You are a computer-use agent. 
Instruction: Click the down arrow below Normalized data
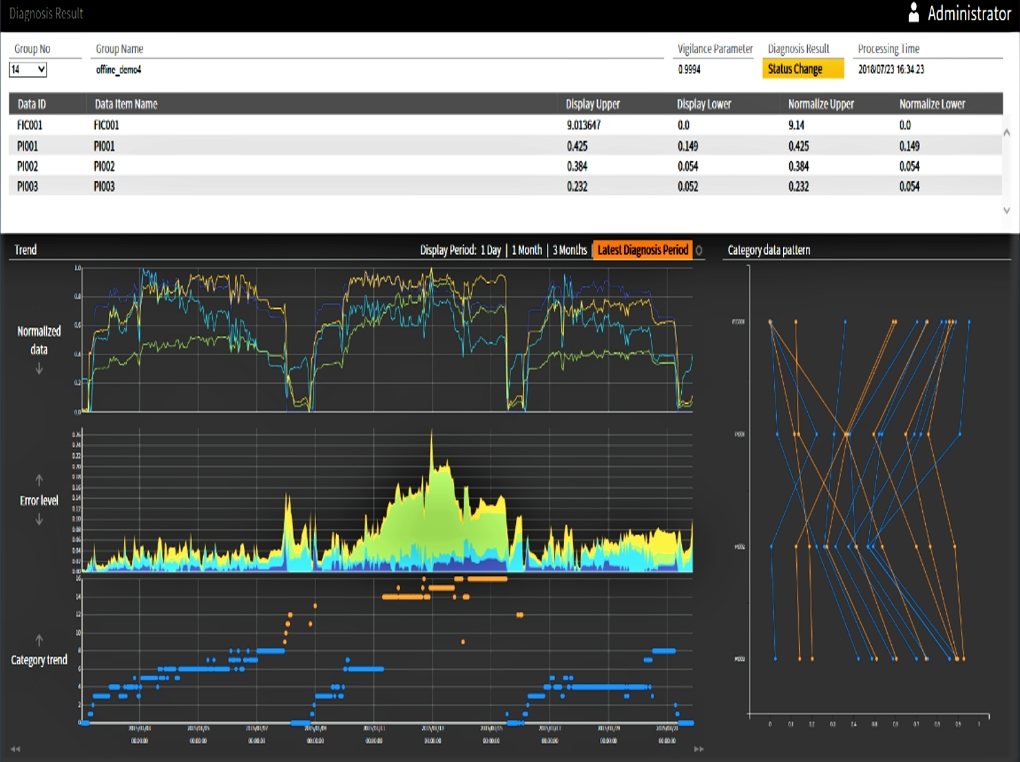point(39,369)
